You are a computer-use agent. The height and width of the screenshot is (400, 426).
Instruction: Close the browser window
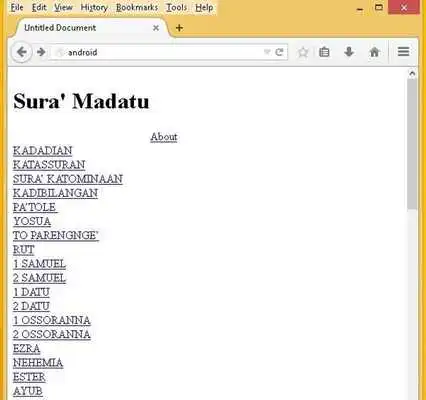pos(404,7)
